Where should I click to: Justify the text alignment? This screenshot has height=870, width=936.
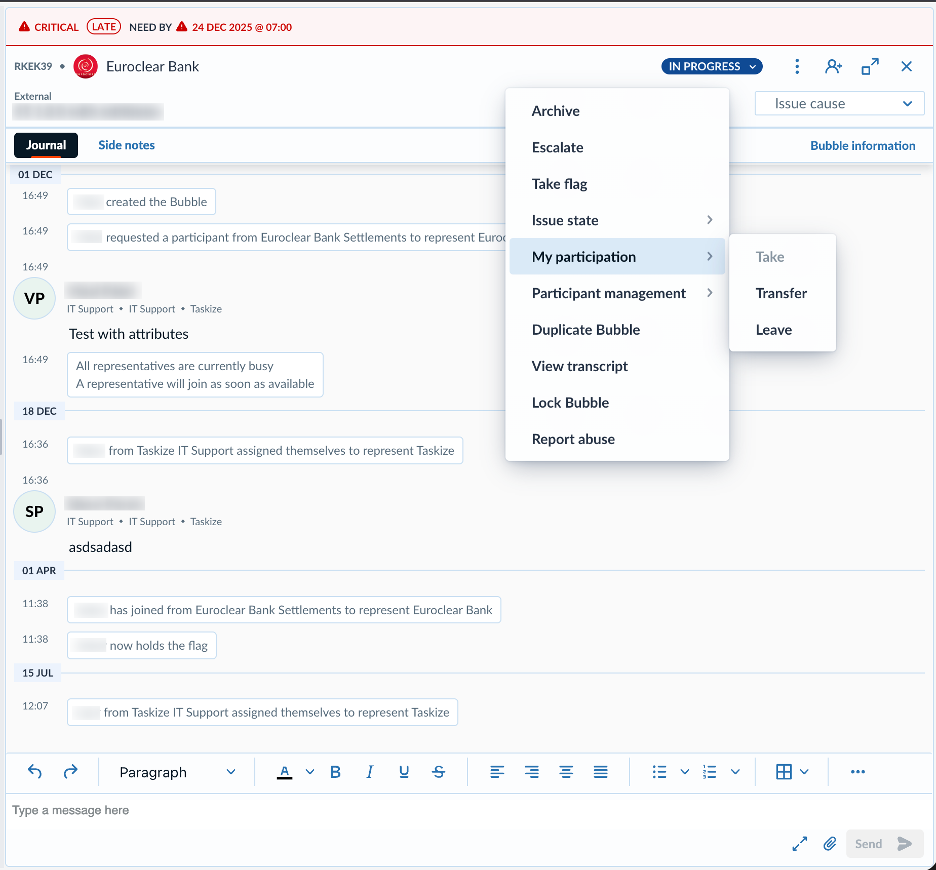pos(601,772)
